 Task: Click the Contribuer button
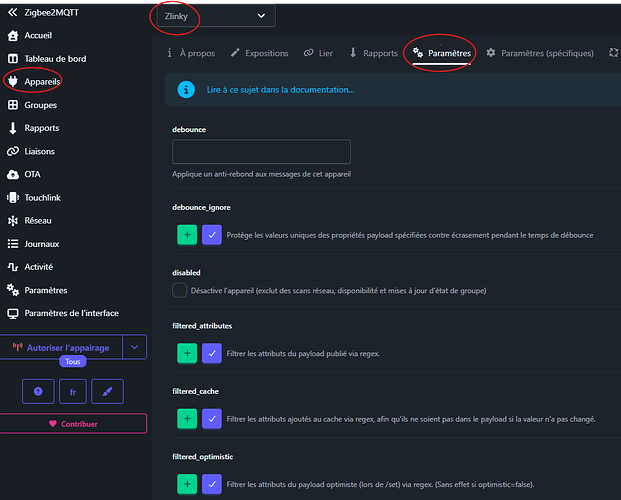(x=73, y=423)
